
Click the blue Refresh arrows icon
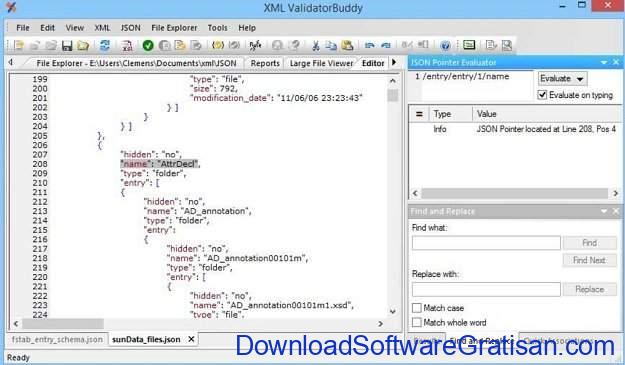[x=105, y=45]
